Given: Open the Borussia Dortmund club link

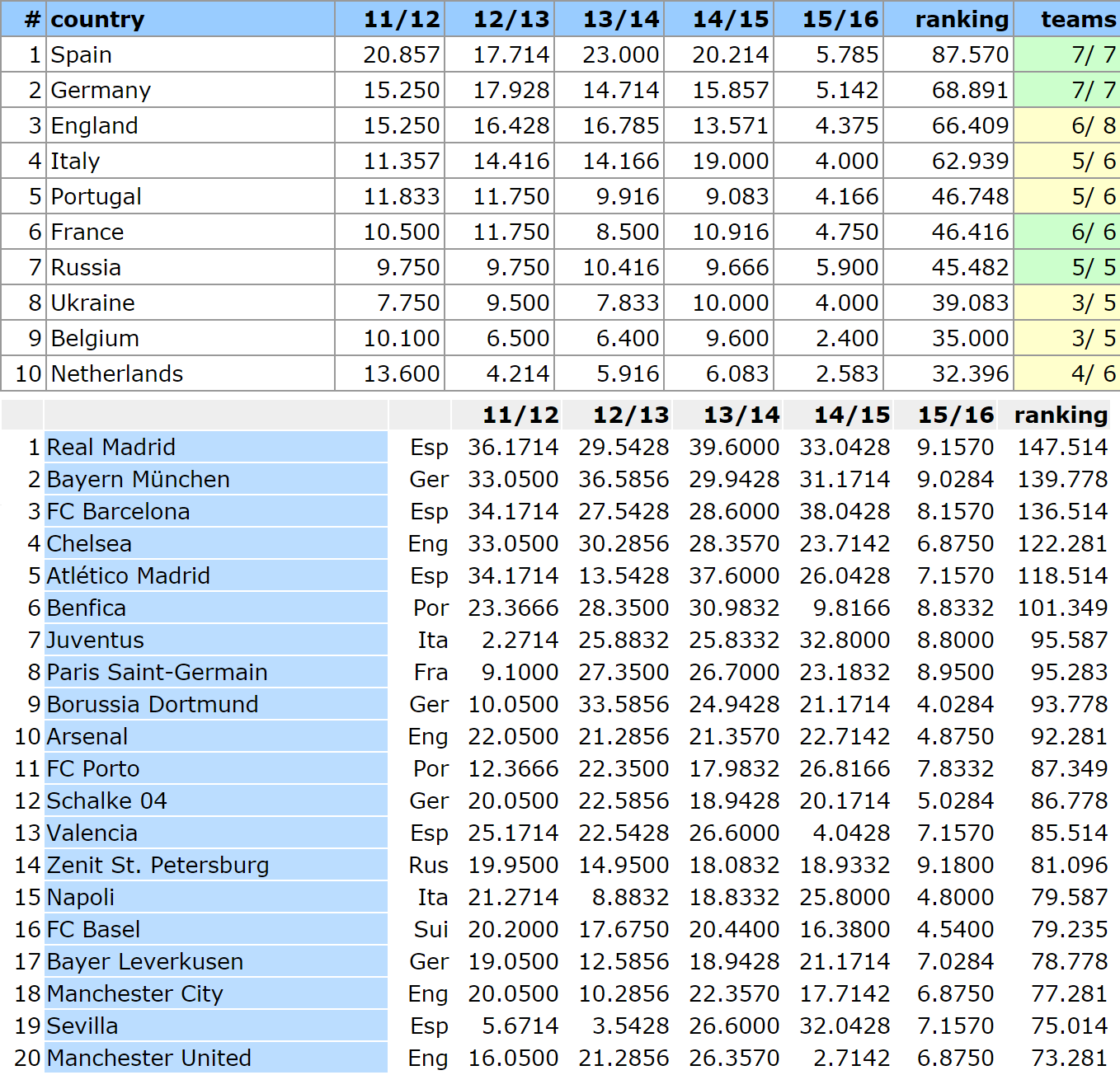Looking at the screenshot, I should point(152,704).
